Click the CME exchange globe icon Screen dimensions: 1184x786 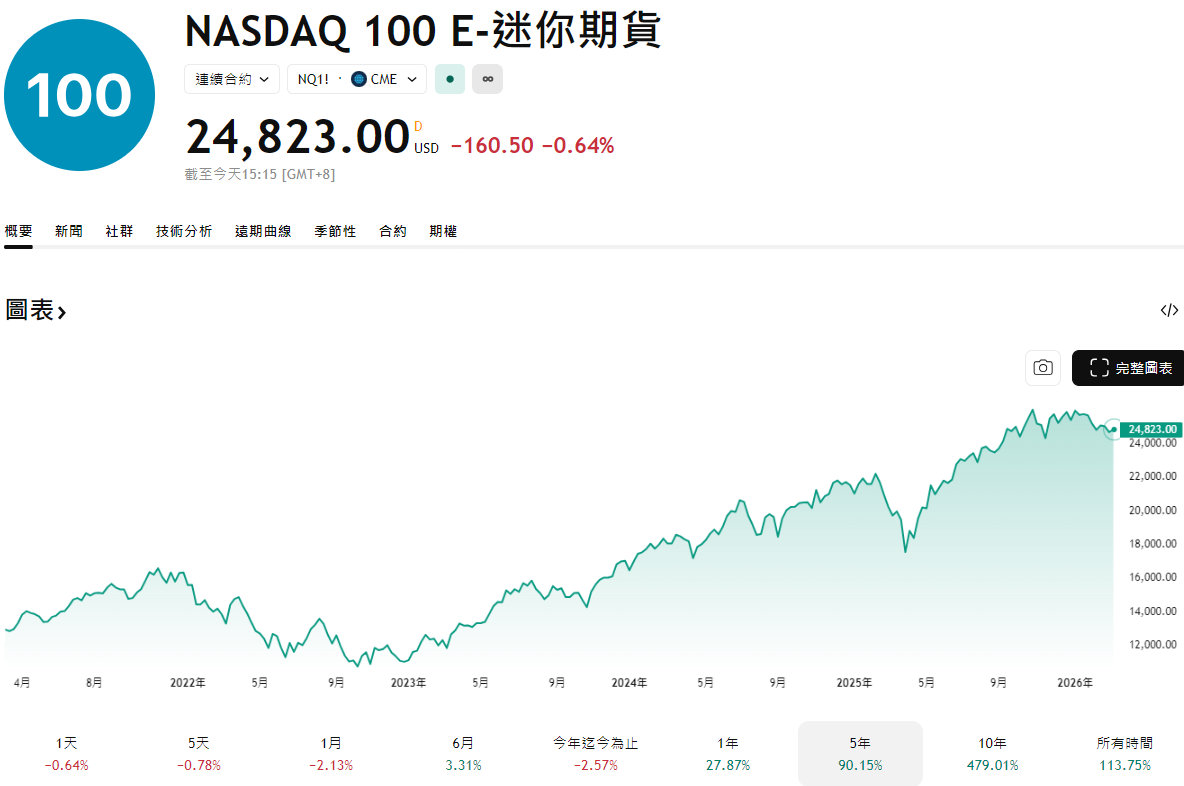tap(358, 79)
